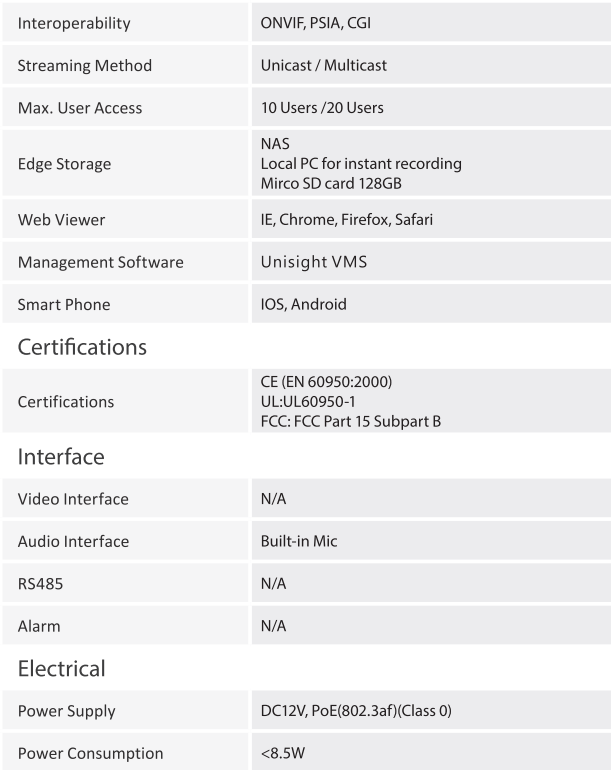Select the Built-in Mic value

[x=299, y=541]
